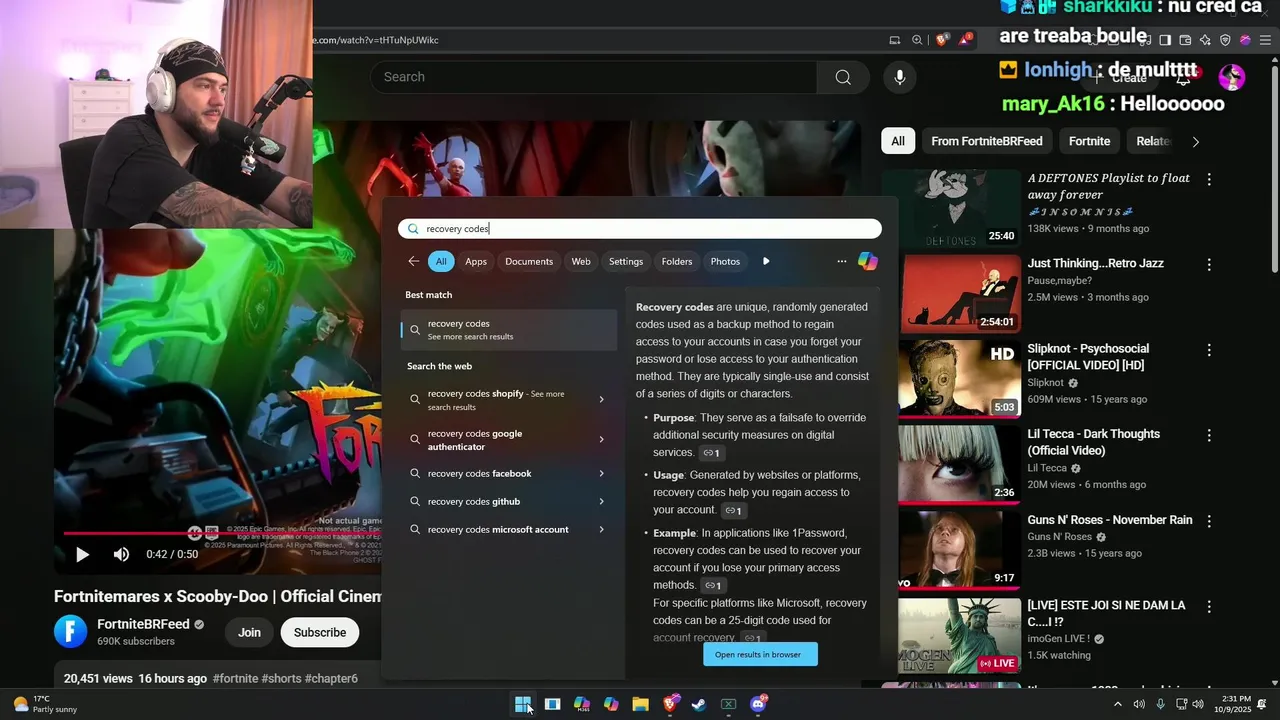Open Windows Start button
Image resolution: width=1280 pixels, height=720 pixels.
[x=523, y=704]
